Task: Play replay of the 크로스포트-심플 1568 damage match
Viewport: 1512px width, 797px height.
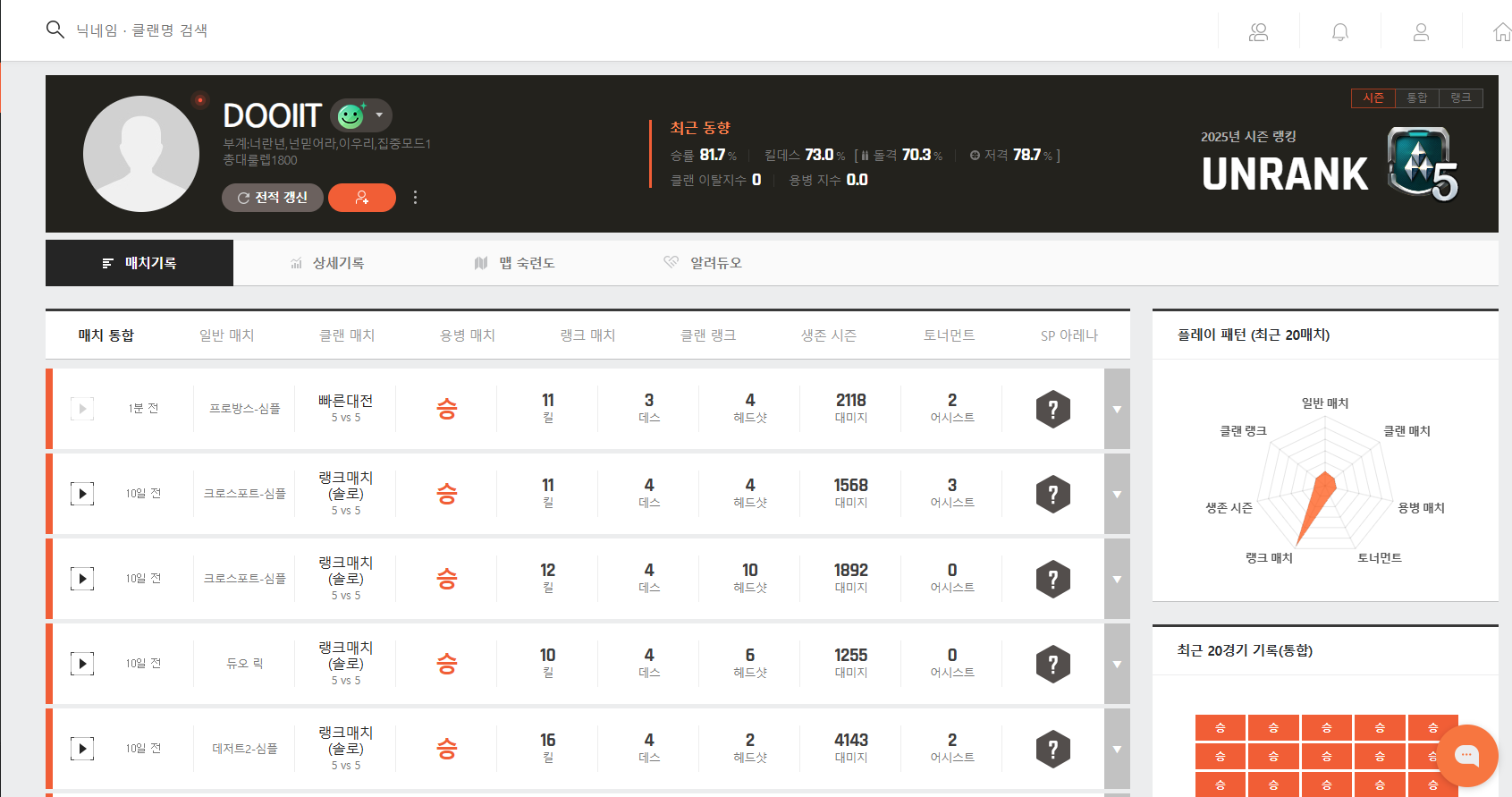Action: pos(82,494)
